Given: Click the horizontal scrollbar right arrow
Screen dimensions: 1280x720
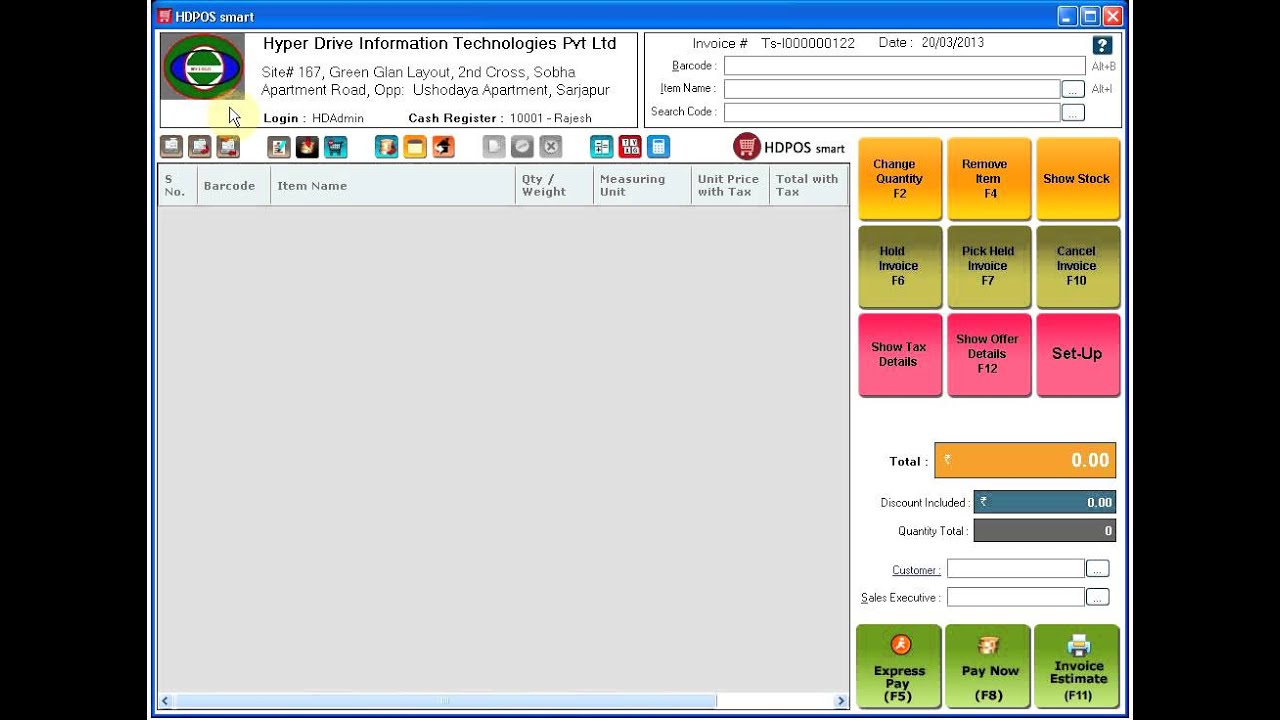Looking at the screenshot, I should click(841, 701).
